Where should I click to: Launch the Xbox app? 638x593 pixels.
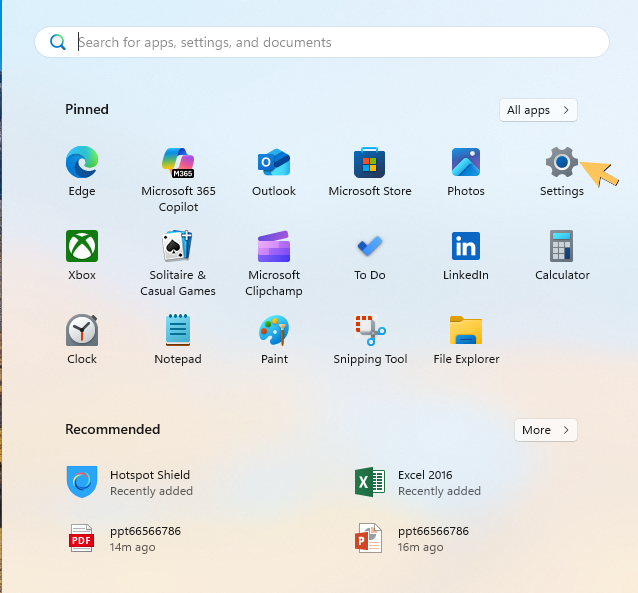point(82,256)
